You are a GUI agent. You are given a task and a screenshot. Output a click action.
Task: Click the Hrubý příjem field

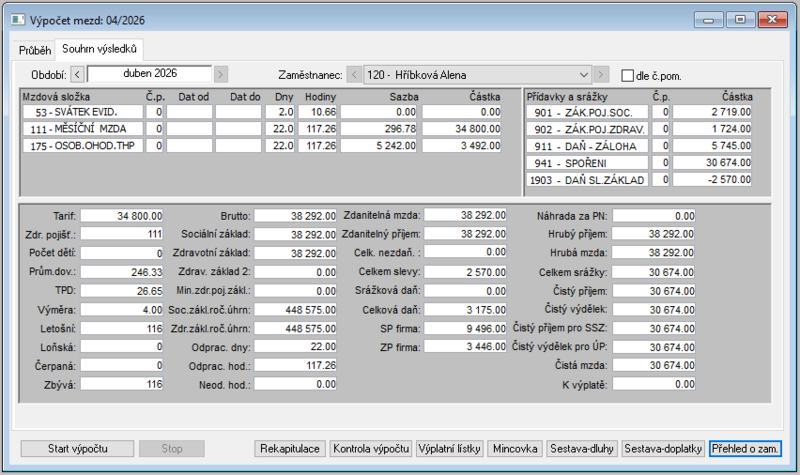pyautogui.click(x=654, y=234)
